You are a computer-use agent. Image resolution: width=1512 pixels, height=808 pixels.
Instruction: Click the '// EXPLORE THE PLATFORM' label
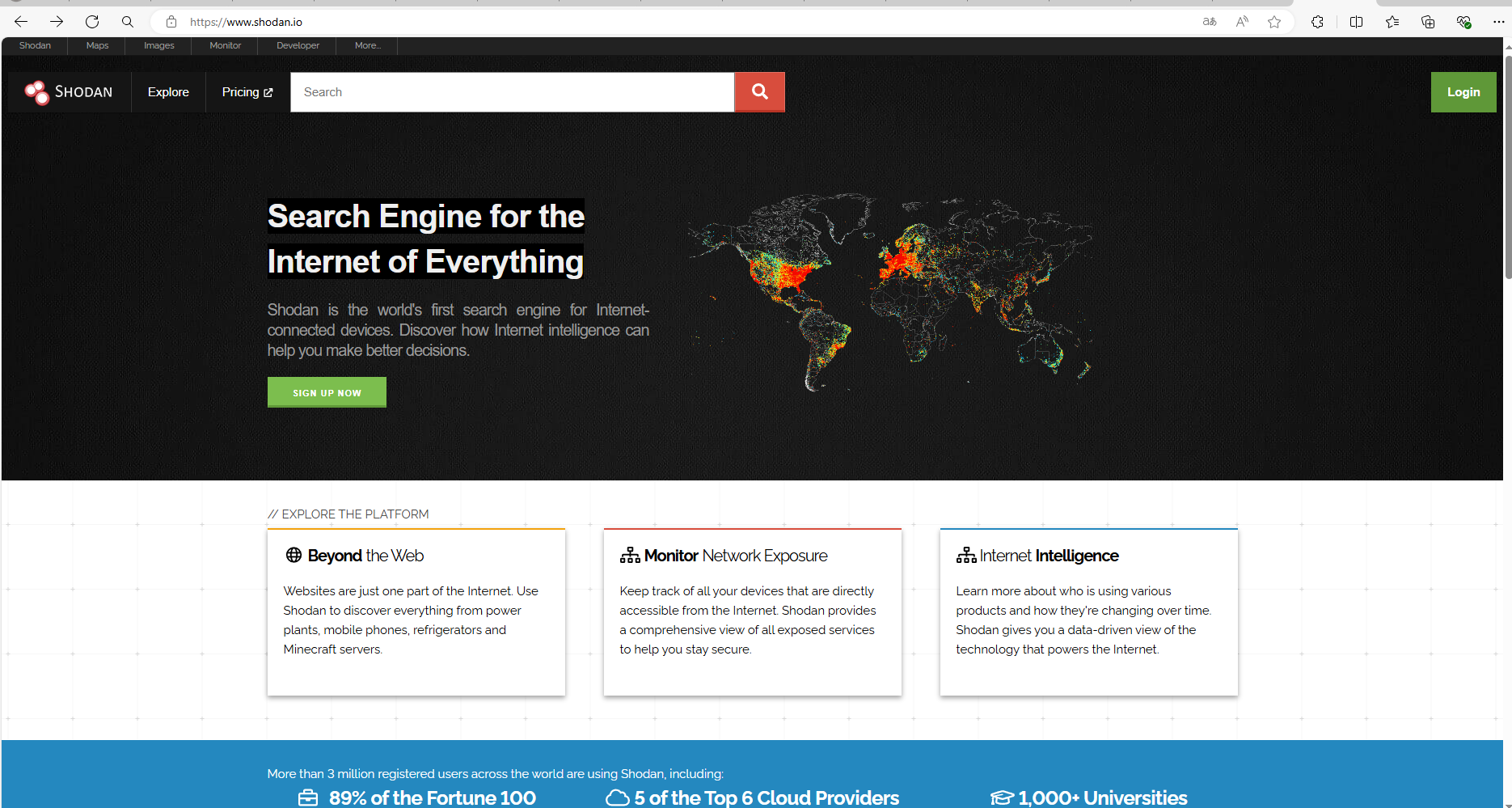[348, 514]
